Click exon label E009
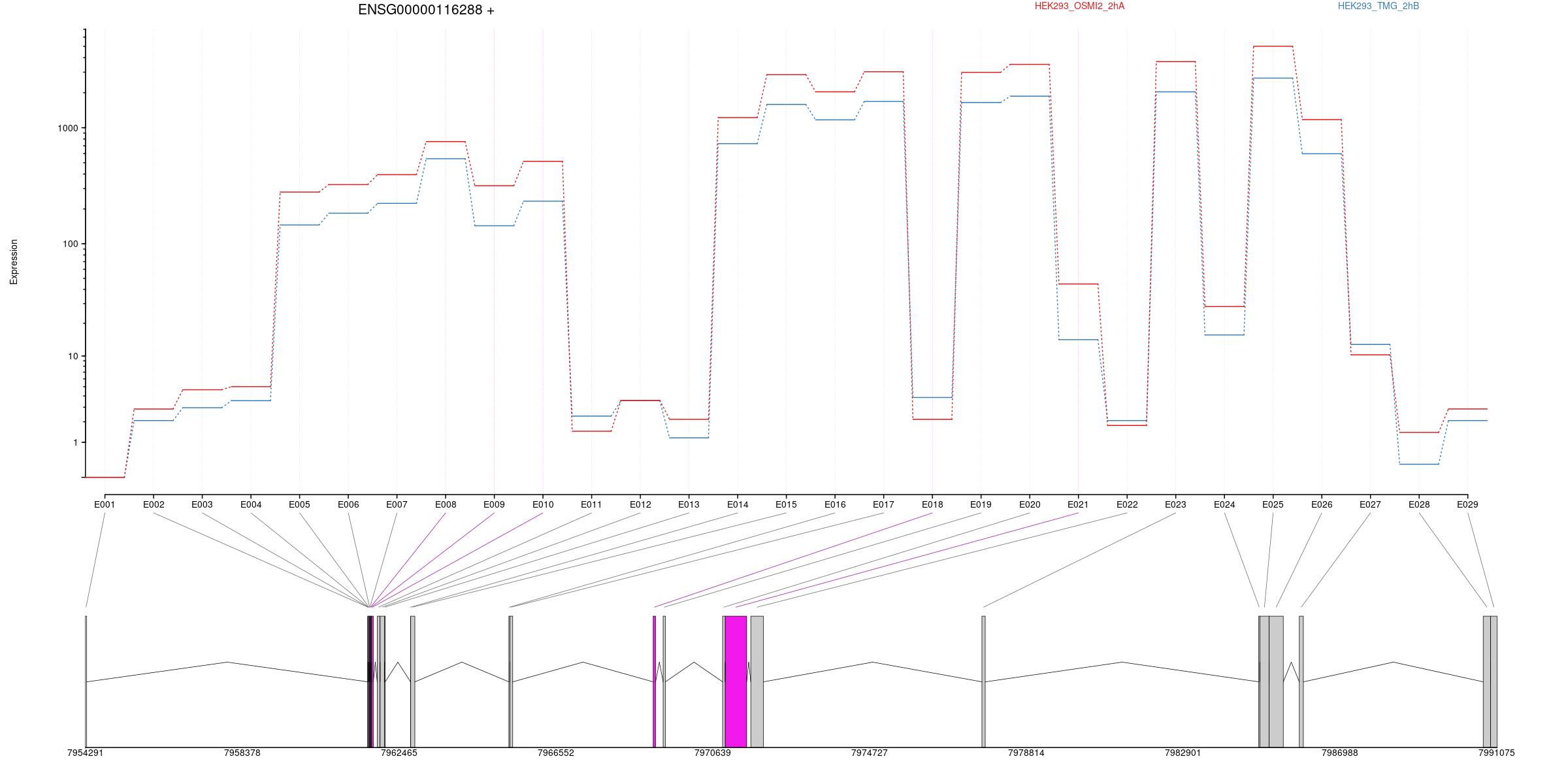This screenshot has height=784, width=1568. click(494, 504)
